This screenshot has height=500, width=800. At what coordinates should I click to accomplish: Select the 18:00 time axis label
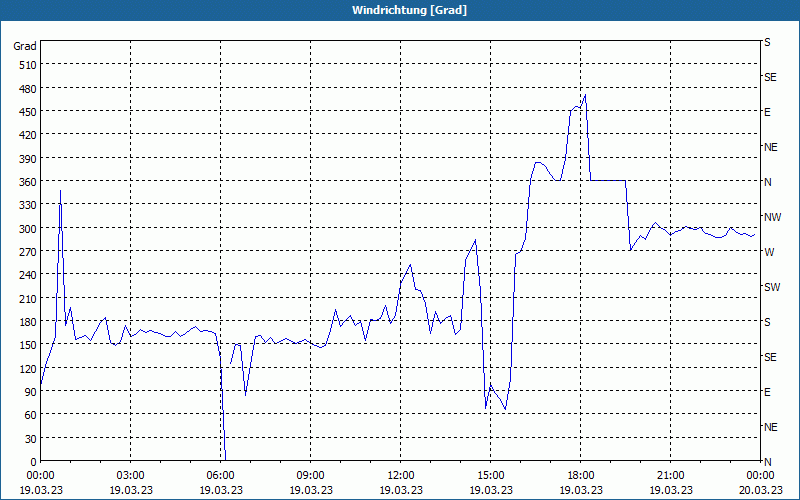point(581,476)
